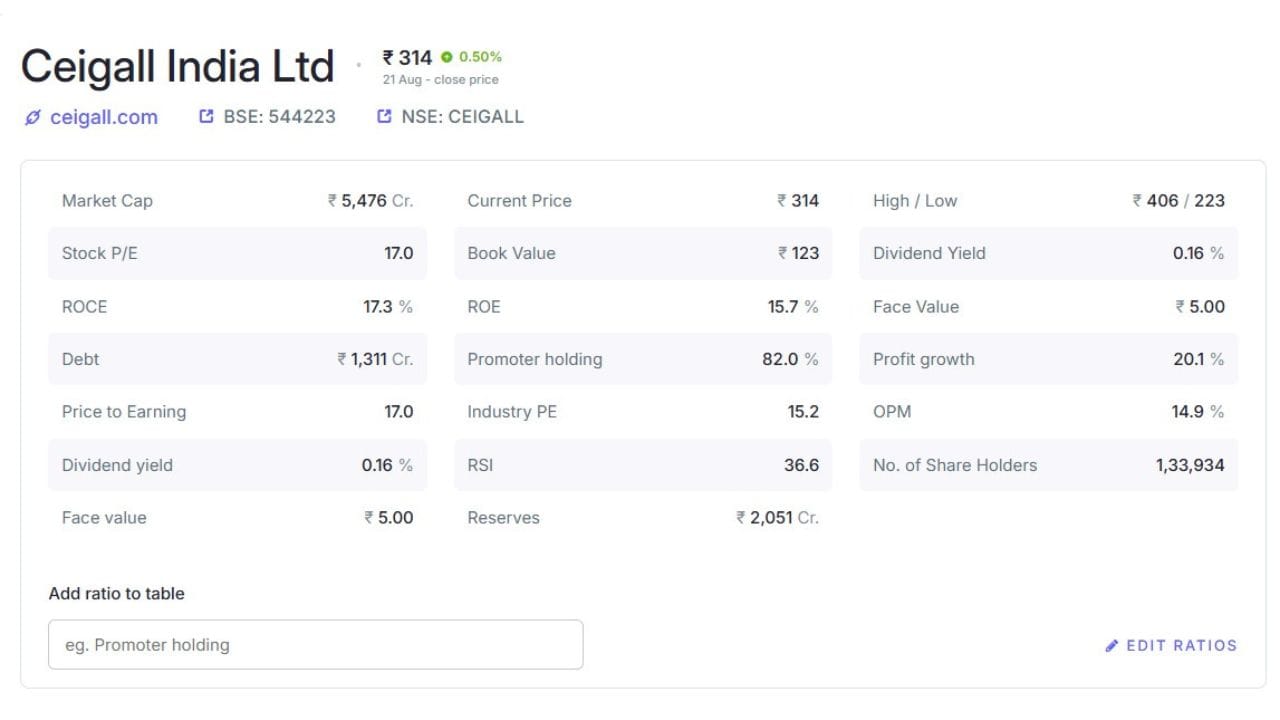
Task: Click the 17.3 % ROCE value
Action: (388, 307)
